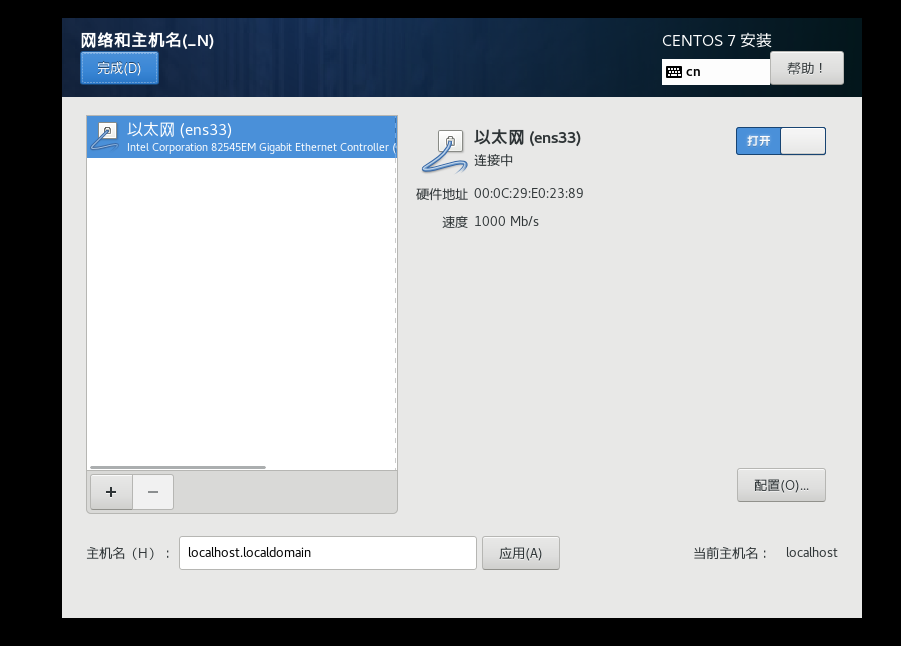
Task: Click the horizontal scrollbar below device list
Action: coord(180,466)
